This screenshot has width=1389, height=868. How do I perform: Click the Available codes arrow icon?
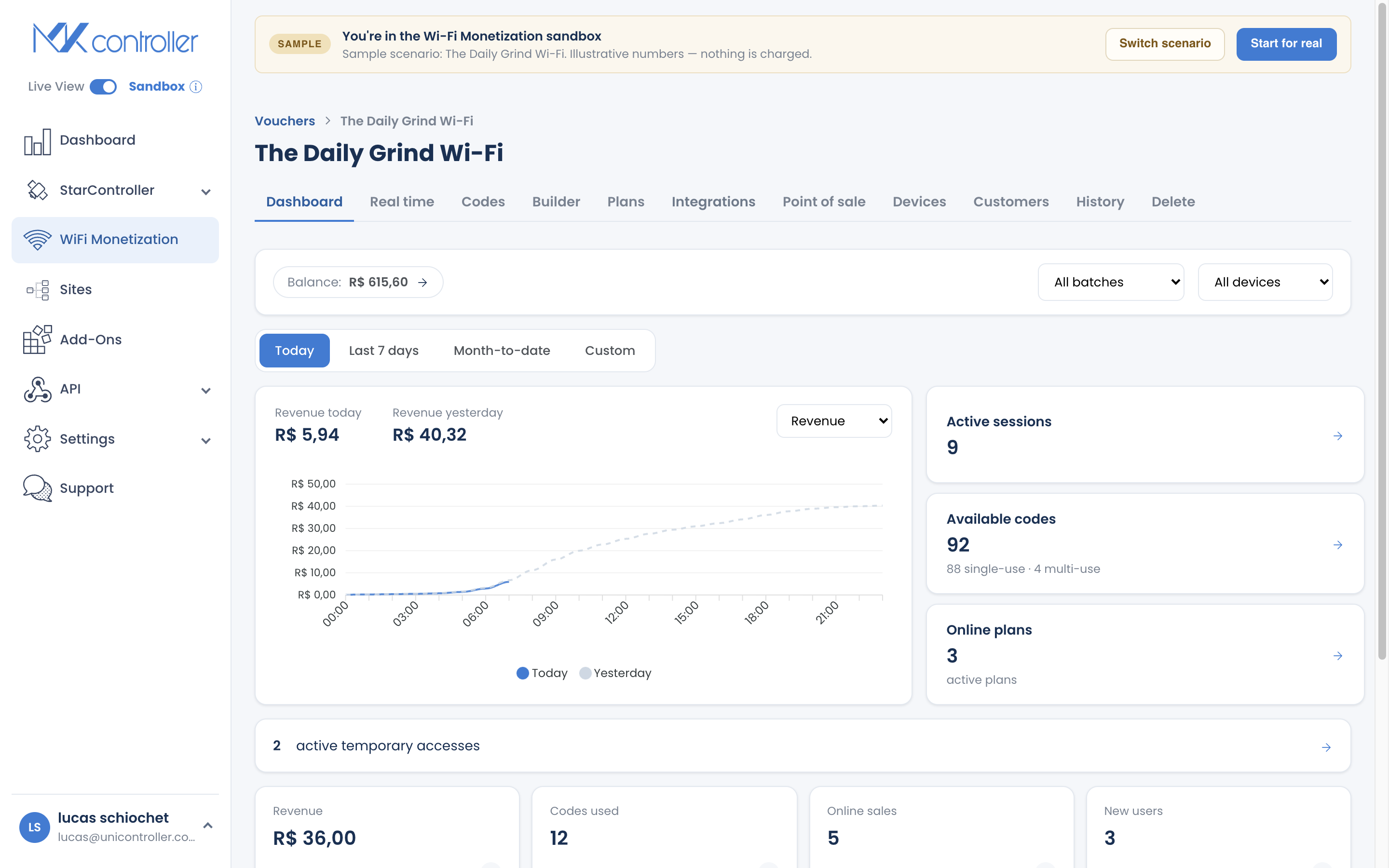(1338, 545)
